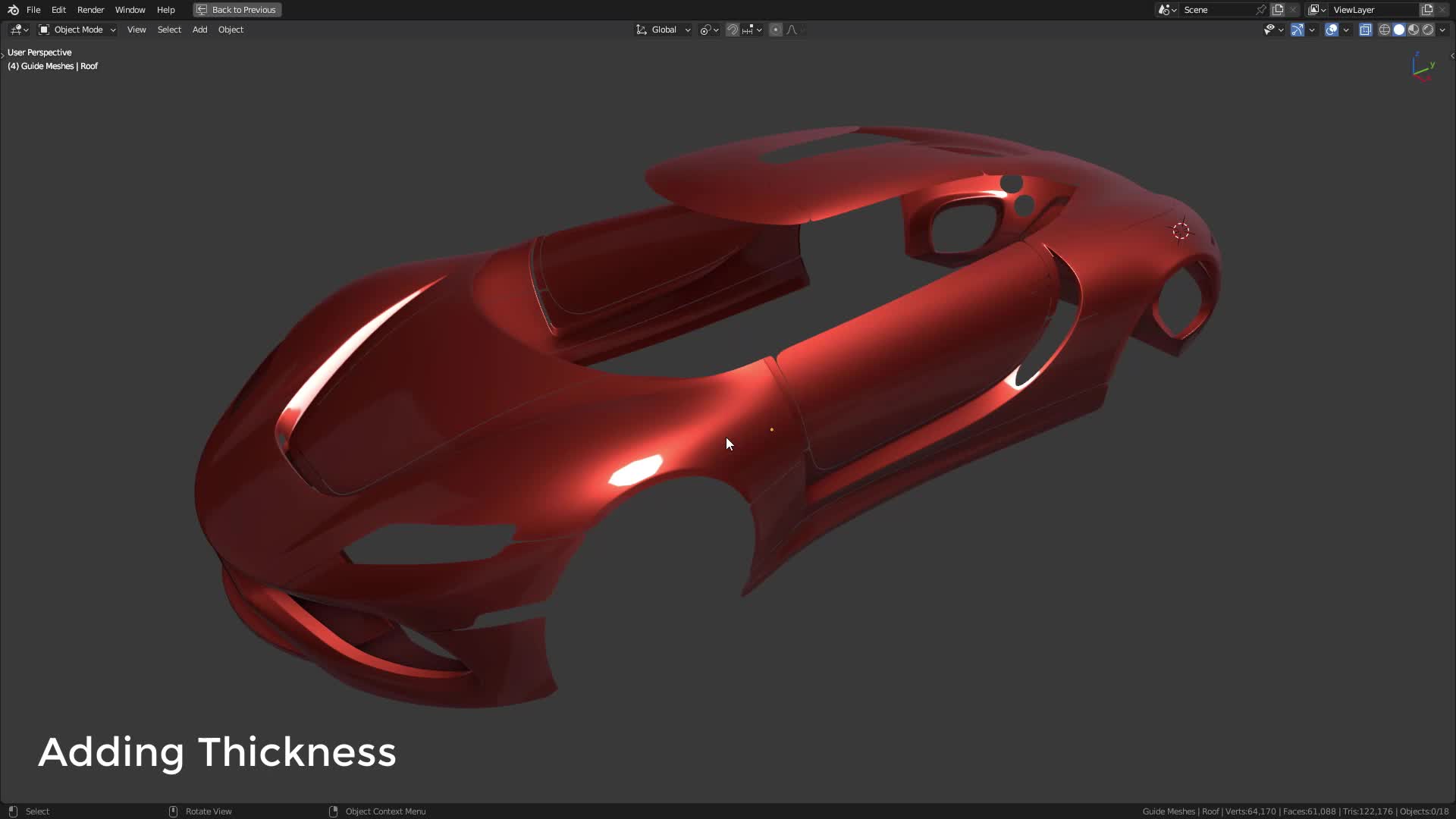Create a new scene copy
Screen dimensions: 1456x819
[1278, 10]
